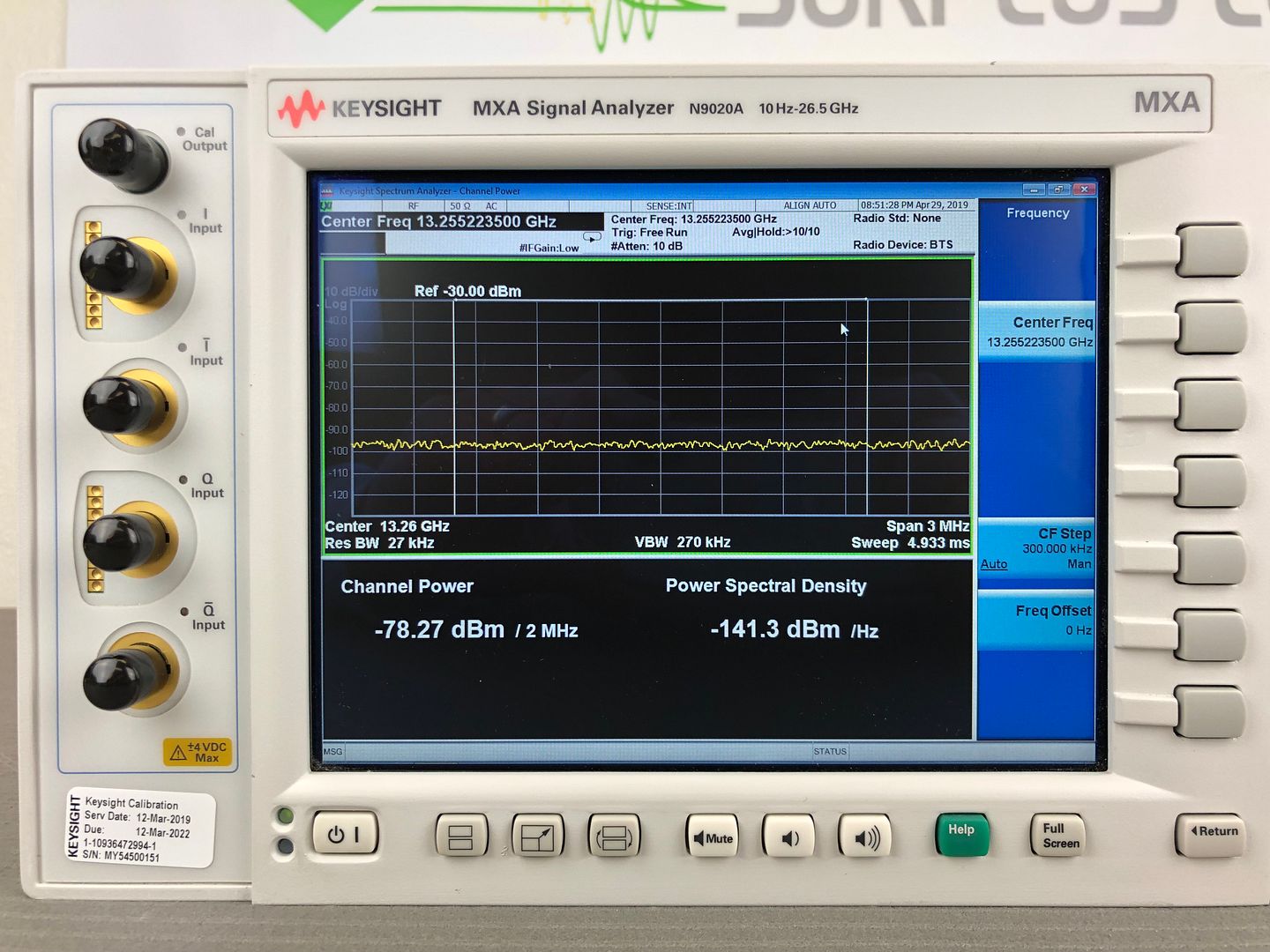The width and height of the screenshot is (1270, 952).
Task: Click the Avg|Hold:>10/10 indicator
Action: (776, 232)
